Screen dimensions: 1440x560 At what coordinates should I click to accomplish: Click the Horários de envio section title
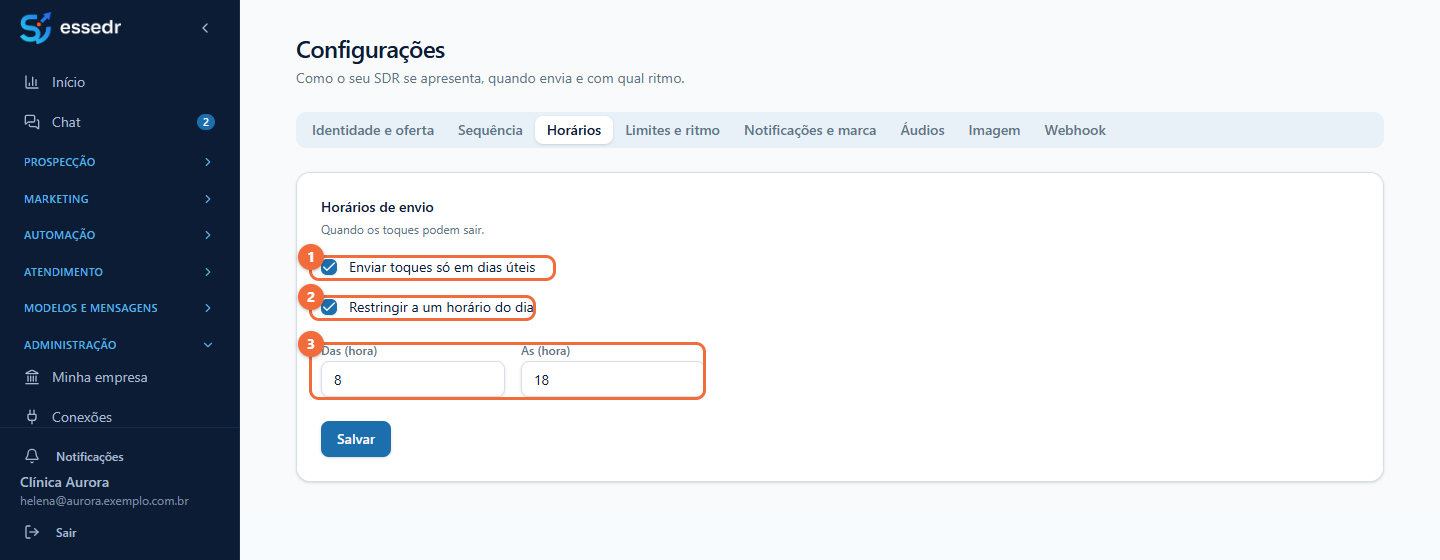click(x=378, y=207)
